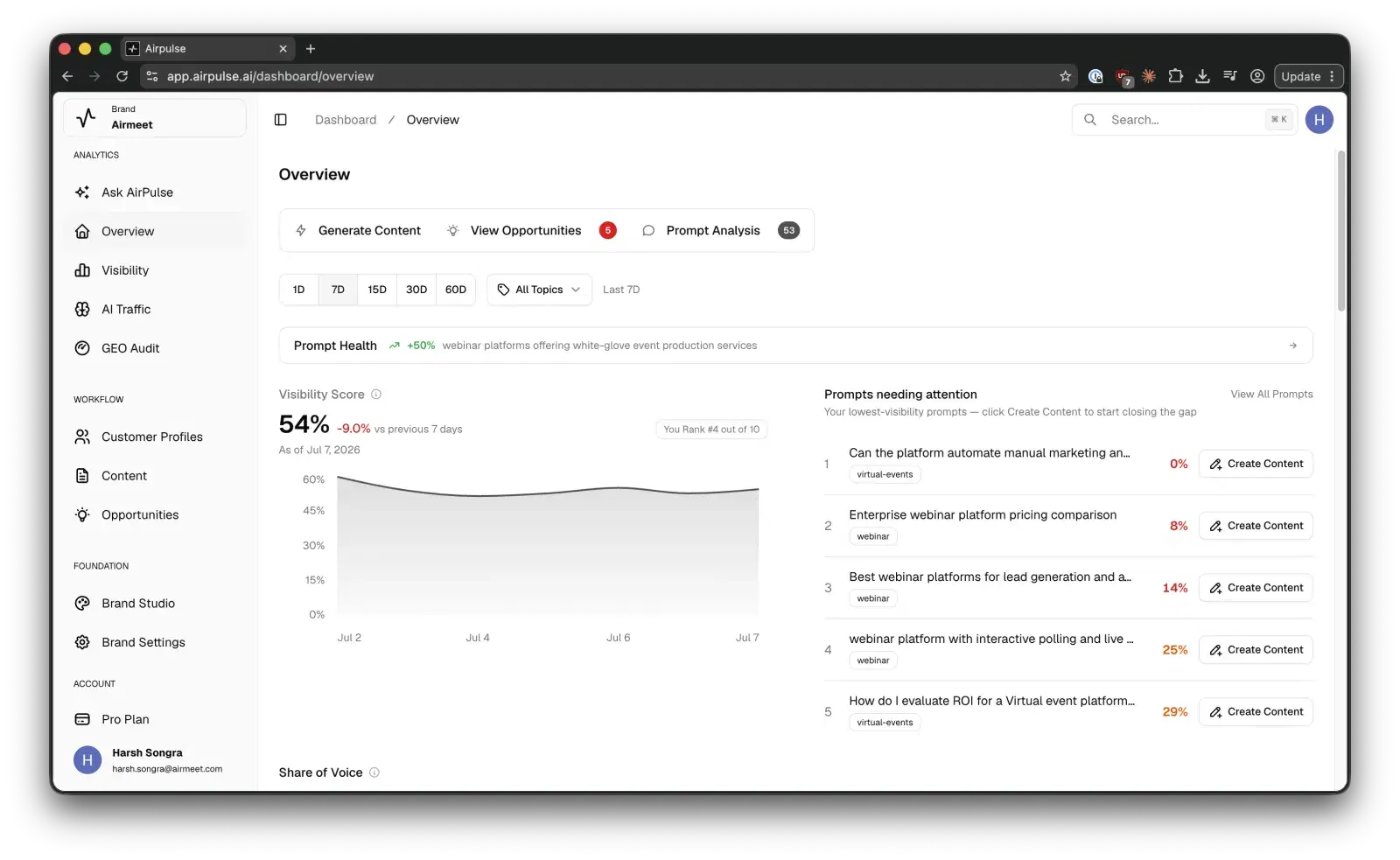
Task: Open browser downloads icon
Action: [x=1203, y=76]
